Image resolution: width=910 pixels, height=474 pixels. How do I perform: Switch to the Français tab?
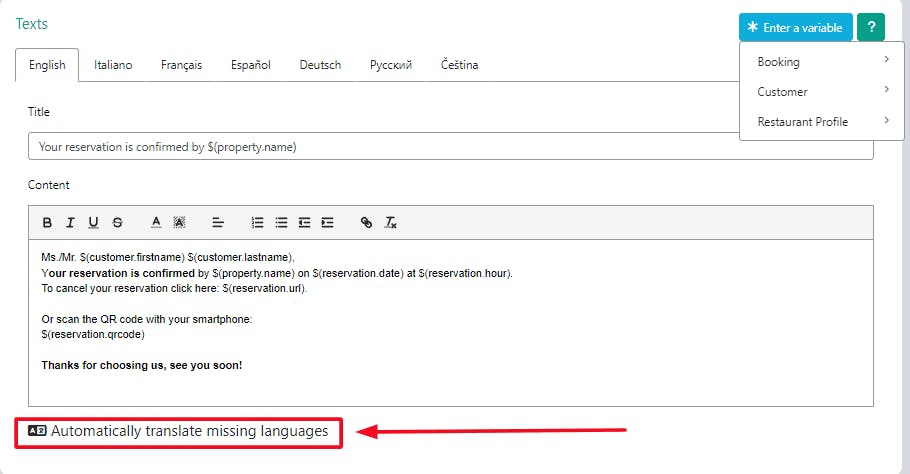click(182, 65)
